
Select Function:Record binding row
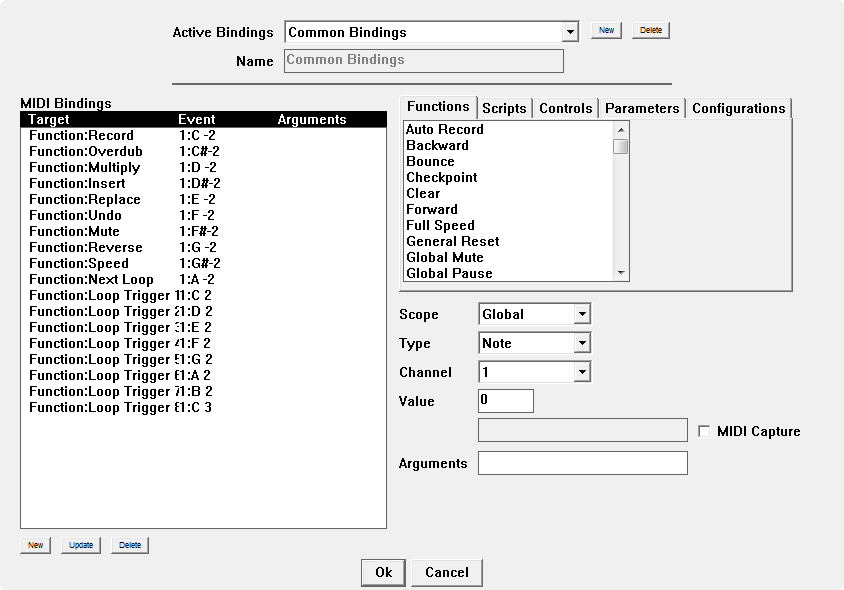coord(203,135)
